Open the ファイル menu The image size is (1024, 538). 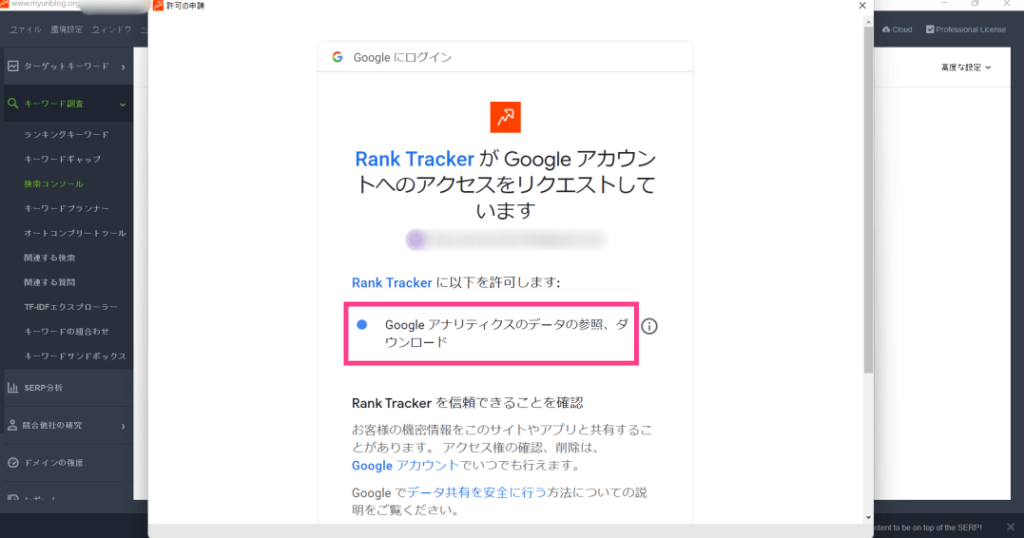(x=25, y=29)
